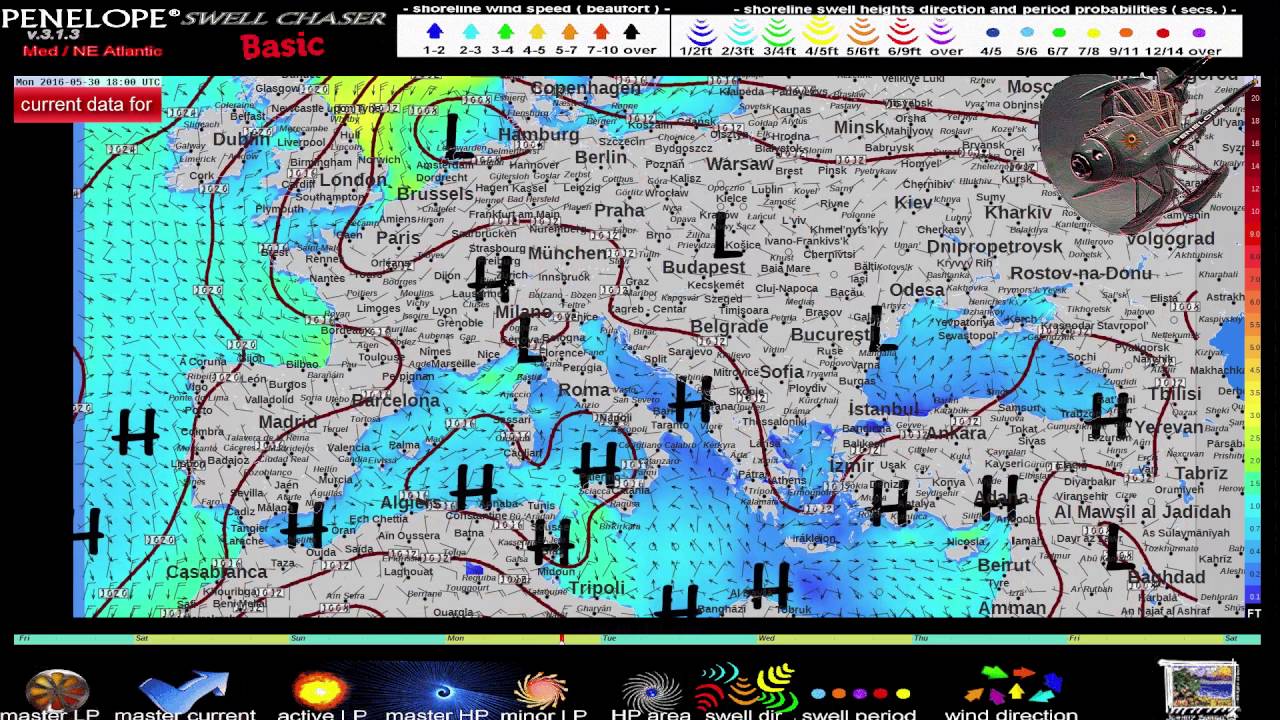Click the purple 'over' swell period dot
Viewport: 1280px width, 720px height.
1199,33
